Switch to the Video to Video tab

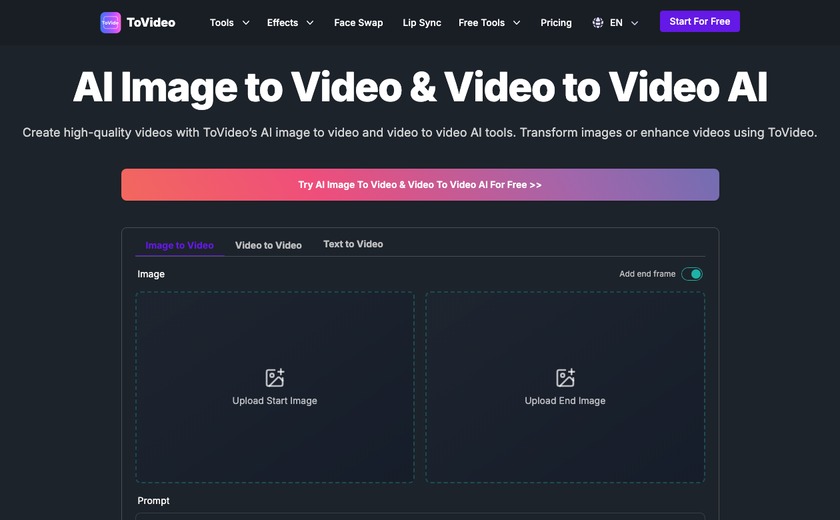click(x=268, y=245)
